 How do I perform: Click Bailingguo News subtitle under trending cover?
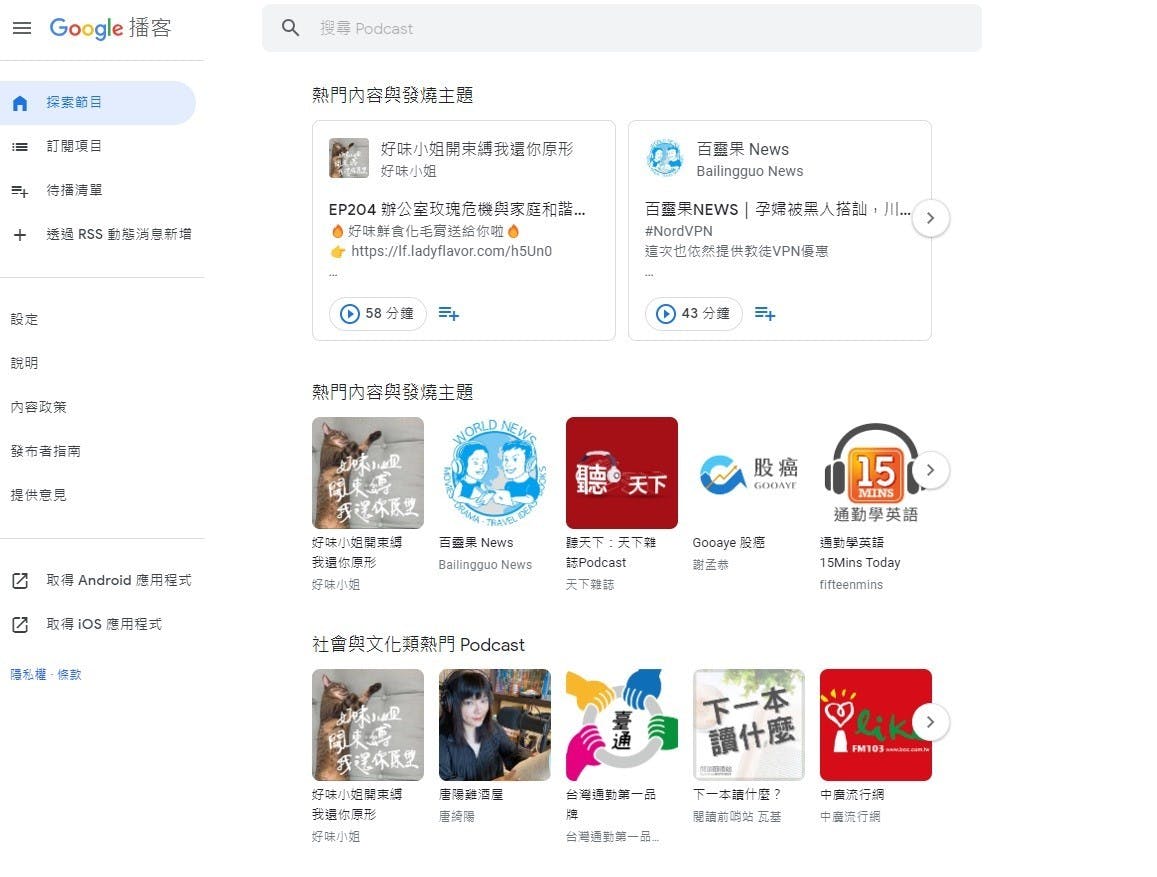(x=485, y=565)
